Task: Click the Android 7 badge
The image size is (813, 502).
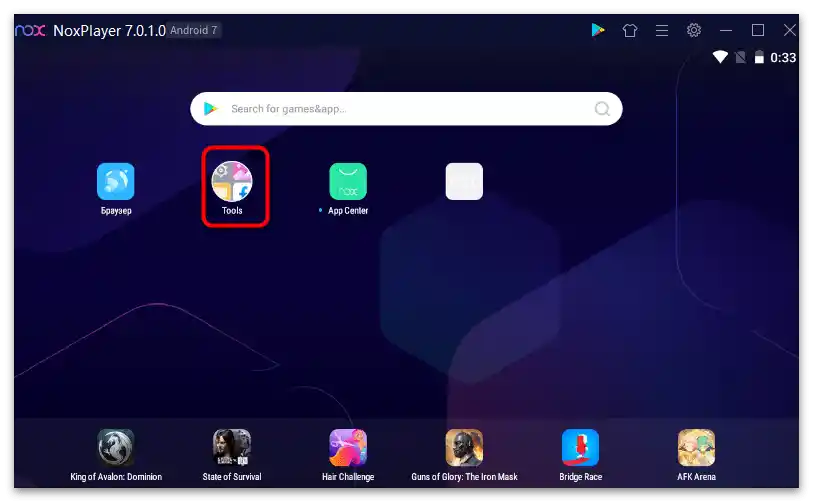Action: click(193, 30)
